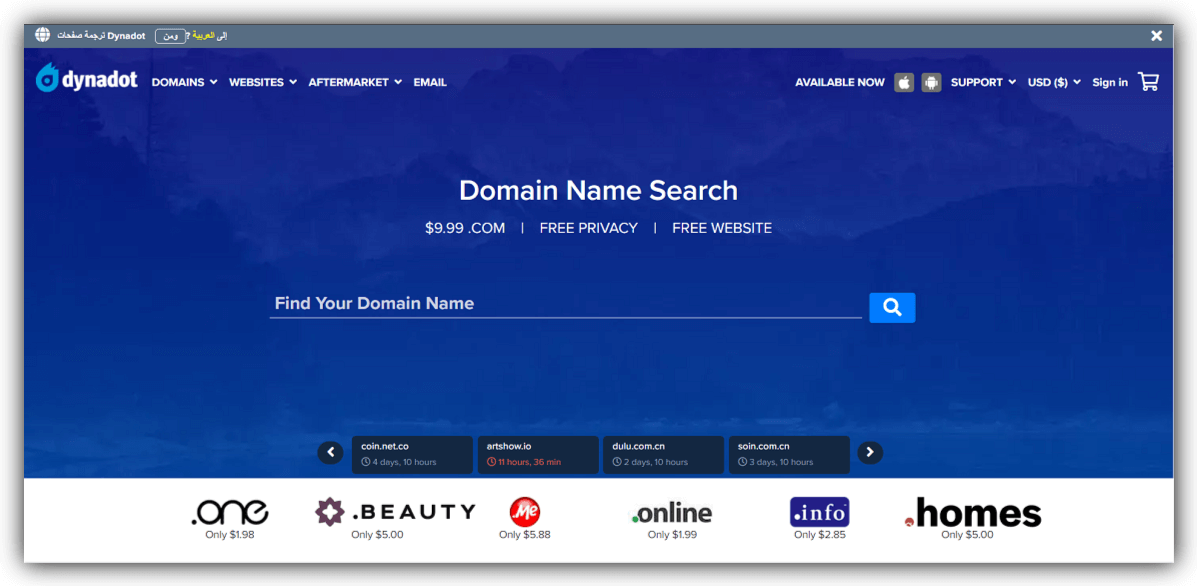Open the EMAIL menu item
Image resolution: width=1197 pixels, height=586 pixels.
click(430, 82)
